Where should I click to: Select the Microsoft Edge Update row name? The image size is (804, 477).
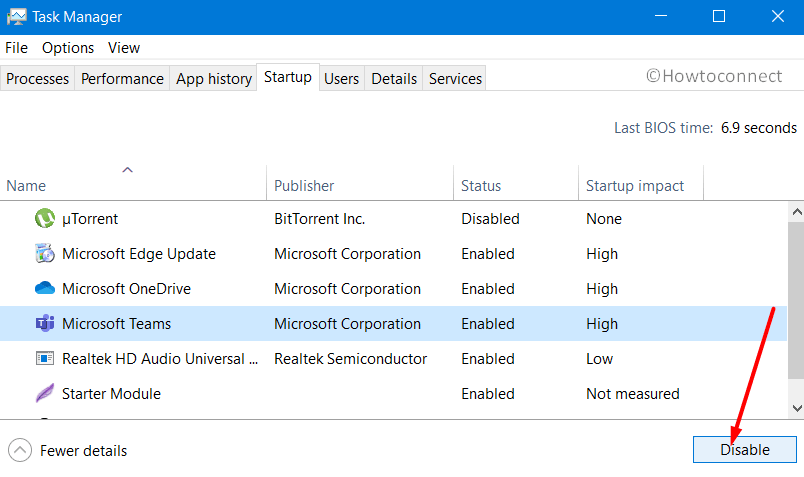pos(139,253)
